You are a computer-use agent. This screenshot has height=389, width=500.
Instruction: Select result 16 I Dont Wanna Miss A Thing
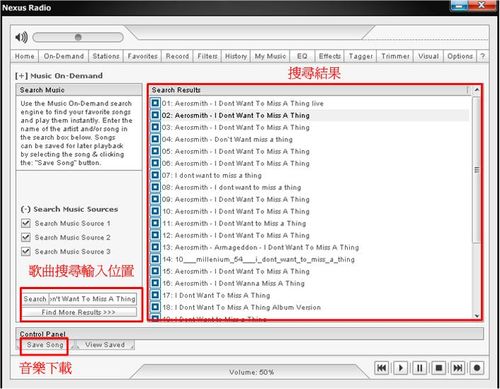233,283
